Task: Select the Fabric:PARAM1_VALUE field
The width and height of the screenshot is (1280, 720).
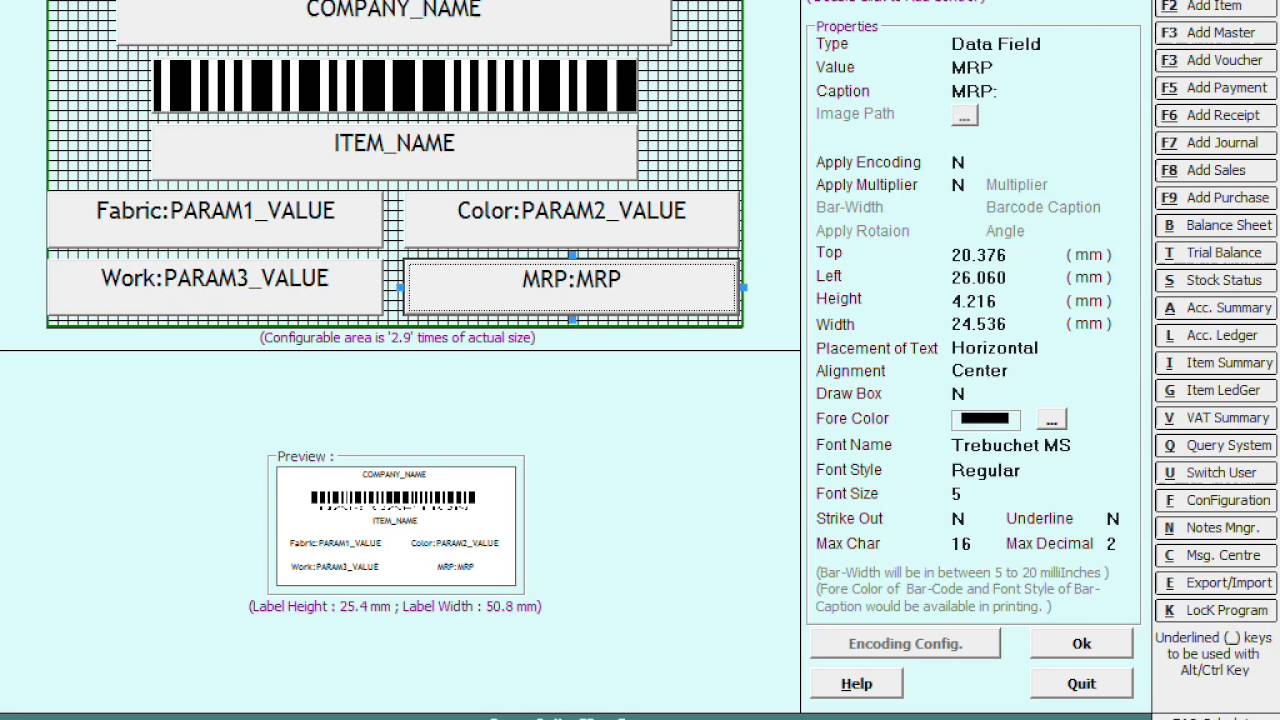Action: (x=215, y=218)
